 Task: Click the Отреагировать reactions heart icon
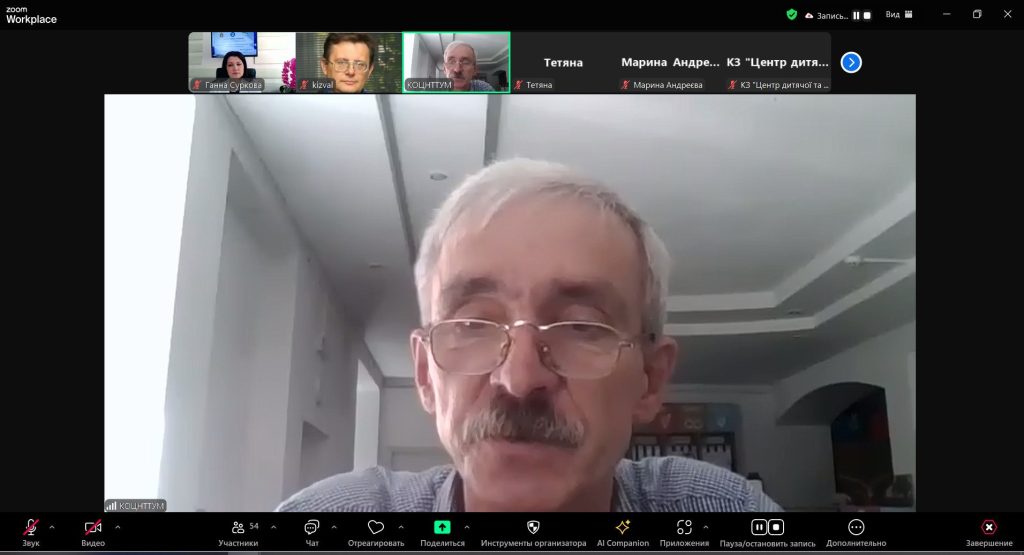tap(376, 528)
